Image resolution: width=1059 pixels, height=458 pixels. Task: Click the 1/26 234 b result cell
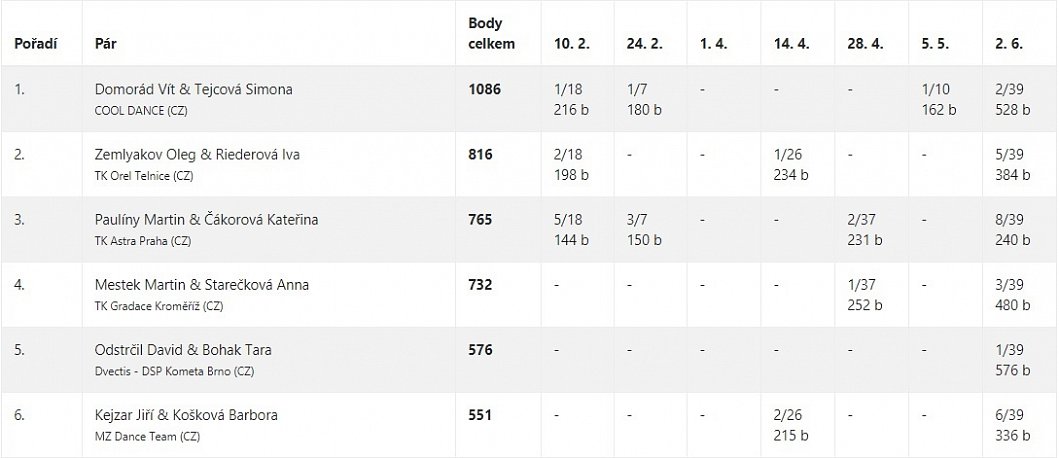coord(792,165)
